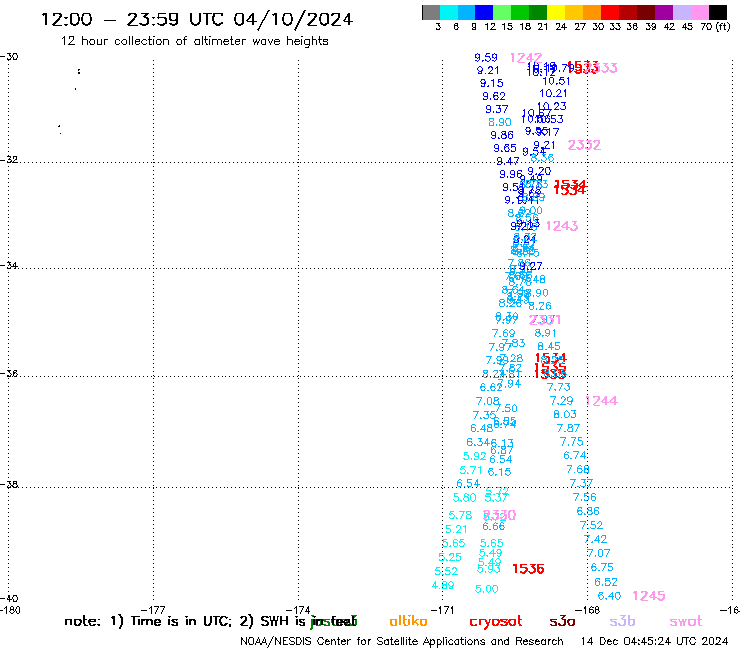Pick the bright red legend swatch above 33
This screenshot has height=650, width=740.
pos(610,12)
